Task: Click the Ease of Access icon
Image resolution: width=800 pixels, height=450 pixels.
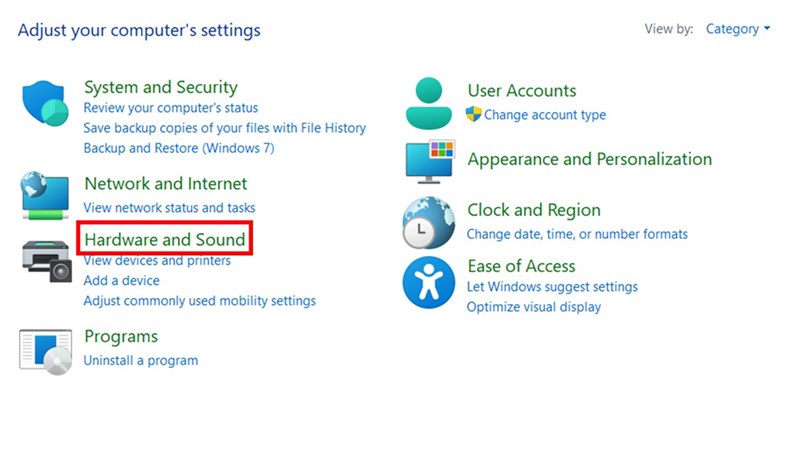Action: click(x=429, y=282)
